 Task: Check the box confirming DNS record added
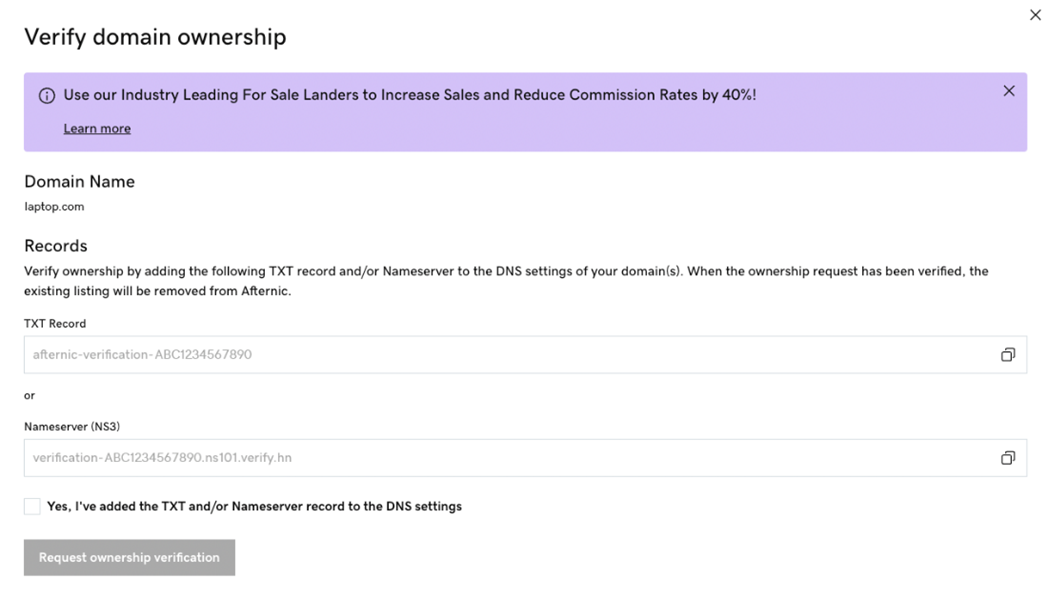(x=32, y=507)
